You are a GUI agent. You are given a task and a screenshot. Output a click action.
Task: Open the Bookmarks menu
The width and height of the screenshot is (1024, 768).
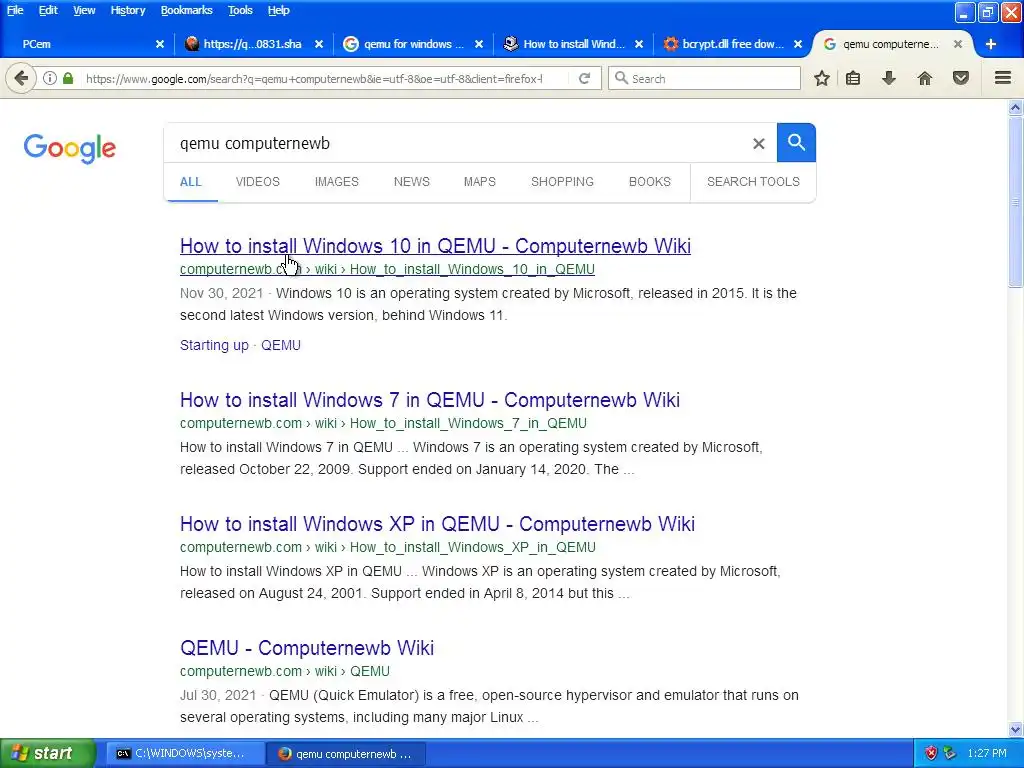tap(186, 10)
